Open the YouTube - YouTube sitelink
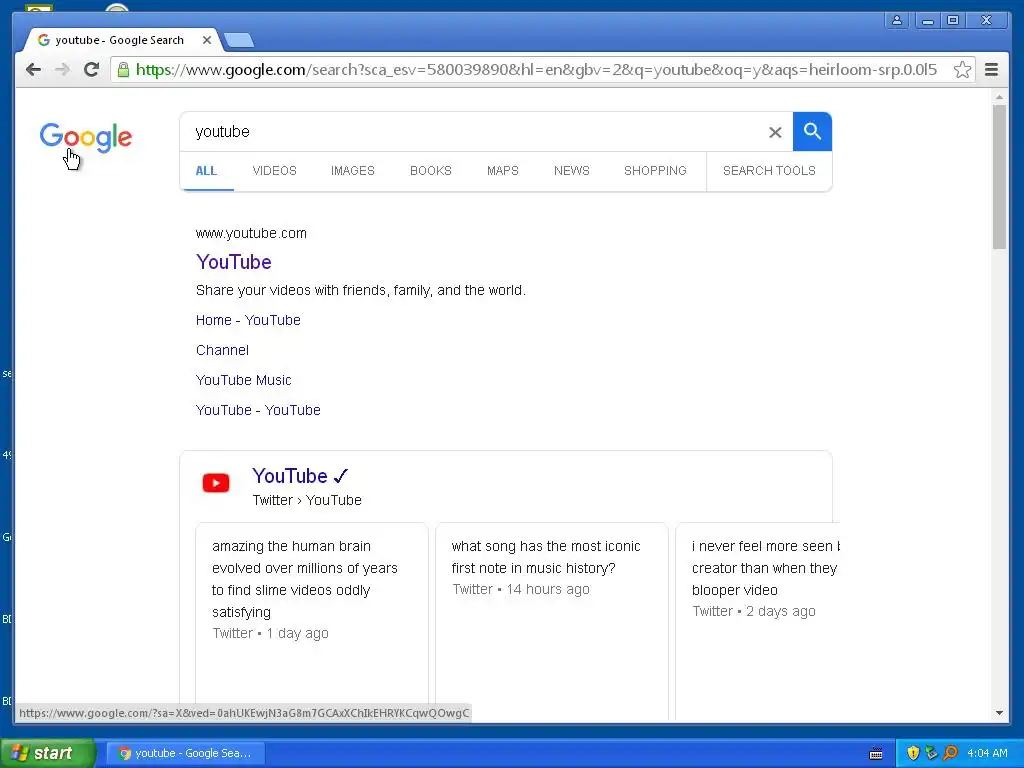The image size is (1024, 768). (258, 410)
